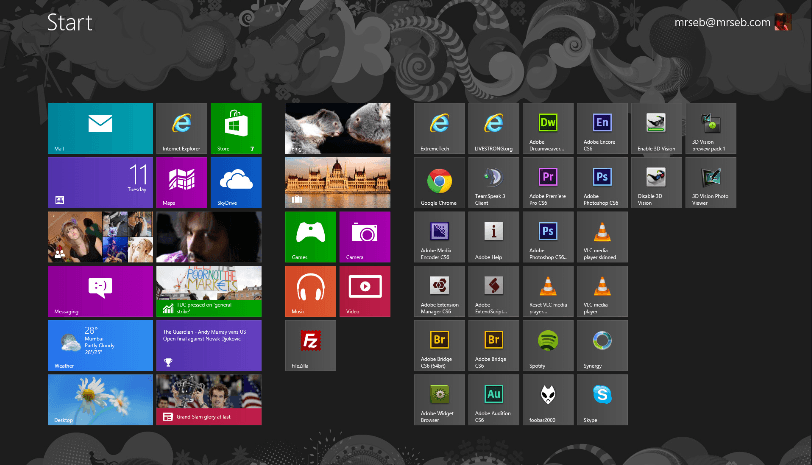Open Adobe Dreamweaver tile
The image size is (812, 465).
[x=547, y=127]
